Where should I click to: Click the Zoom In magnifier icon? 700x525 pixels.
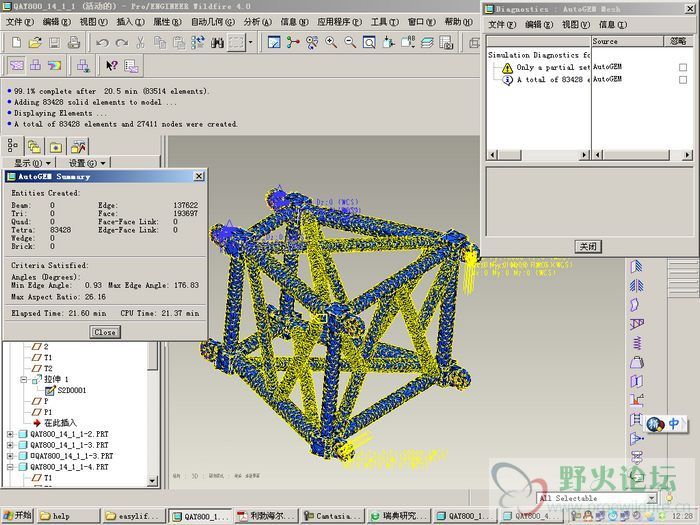click(x=331, y=43)
